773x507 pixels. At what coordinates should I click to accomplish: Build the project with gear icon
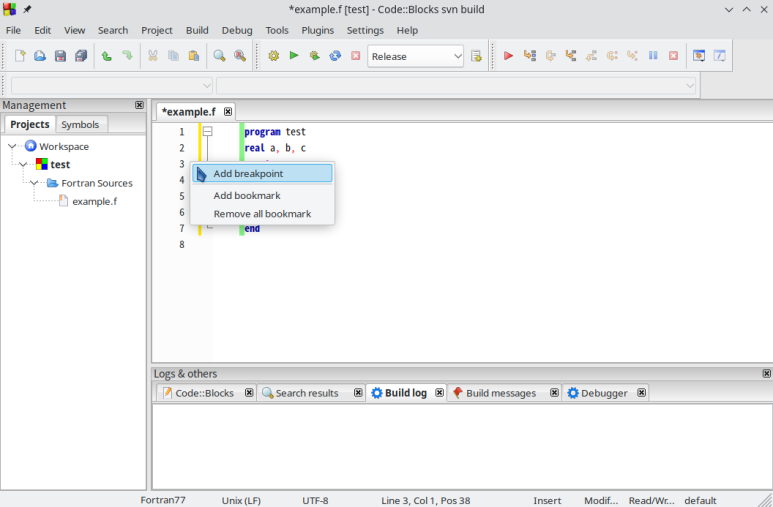pyautogui.click(x=274, y=56)
